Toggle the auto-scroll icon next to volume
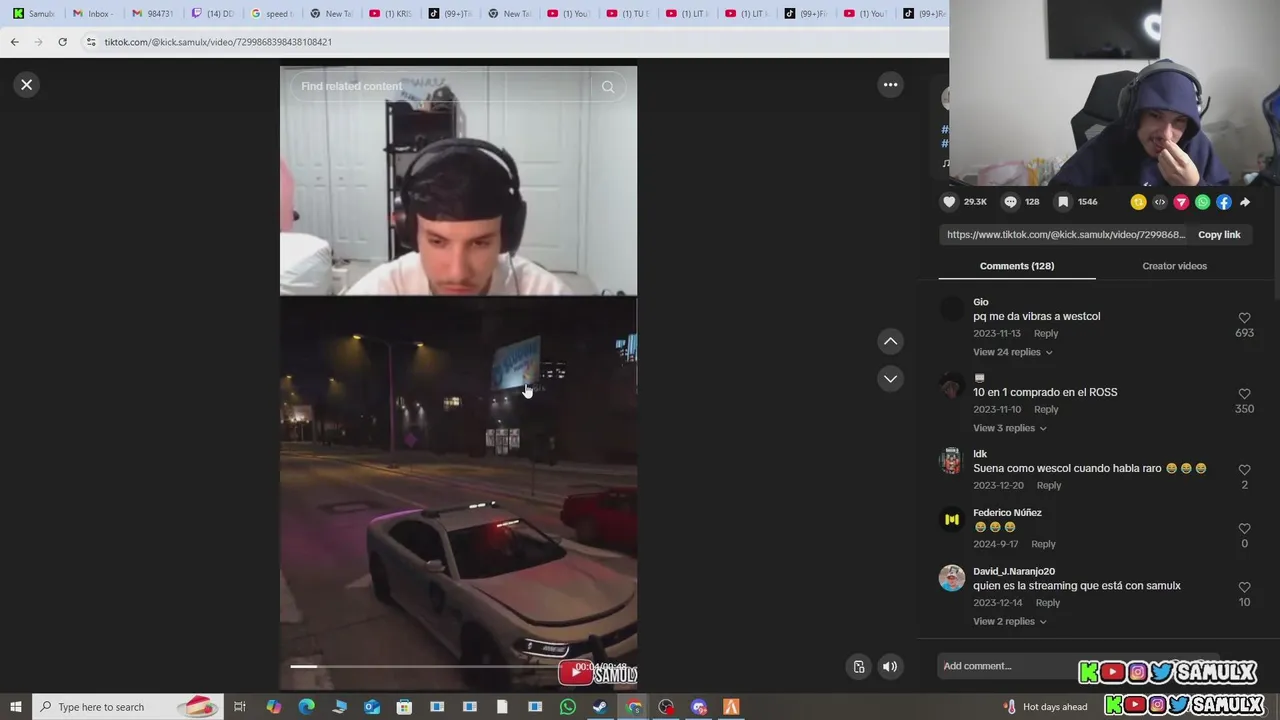Screen dimensions: 1280x720 [x=859, y=667]
